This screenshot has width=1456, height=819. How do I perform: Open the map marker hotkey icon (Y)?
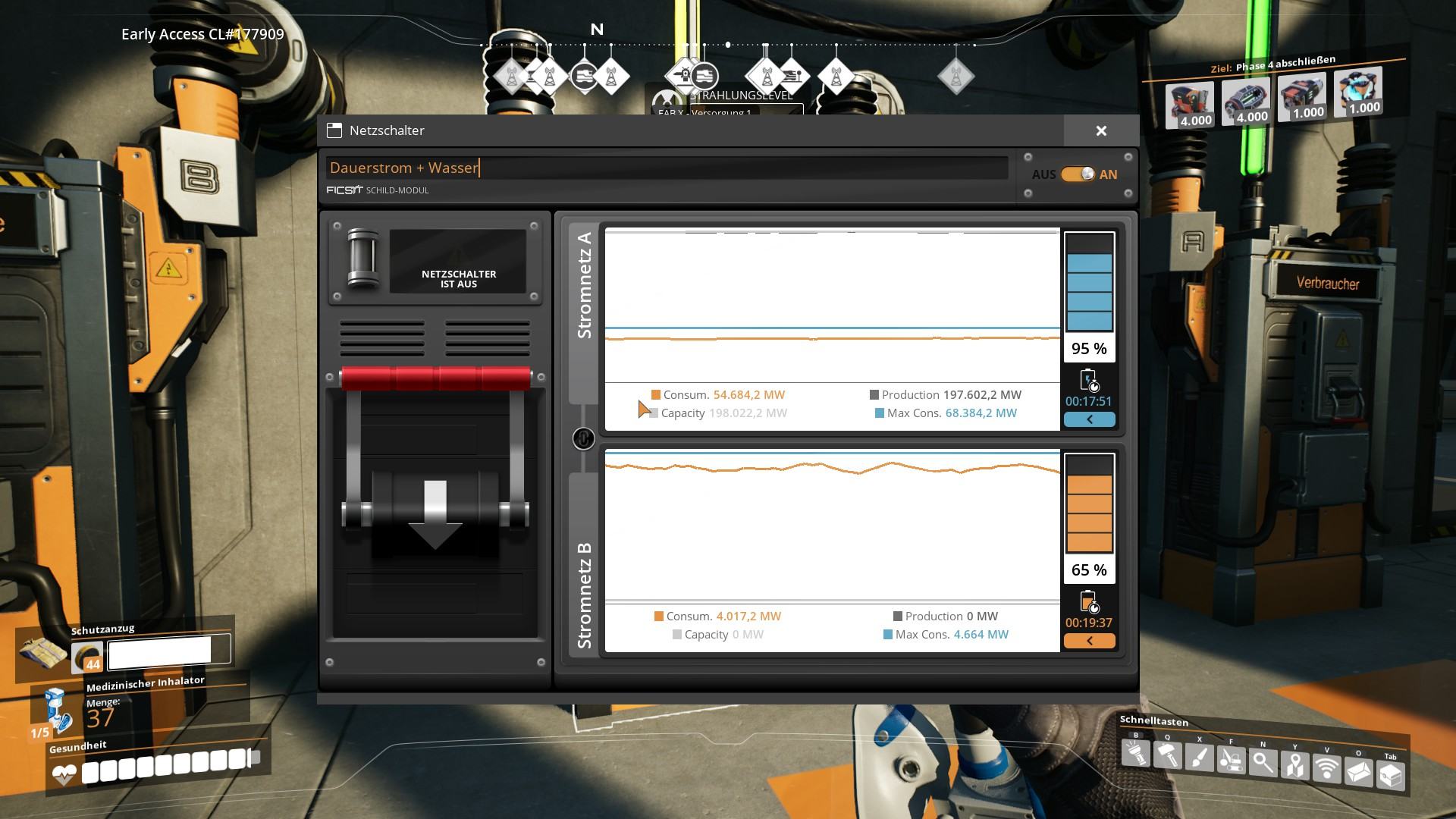click(x=1294, y=766)
